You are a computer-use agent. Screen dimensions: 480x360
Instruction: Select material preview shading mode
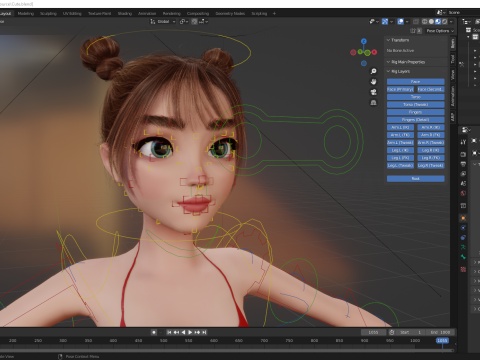[x=438, y=21]
